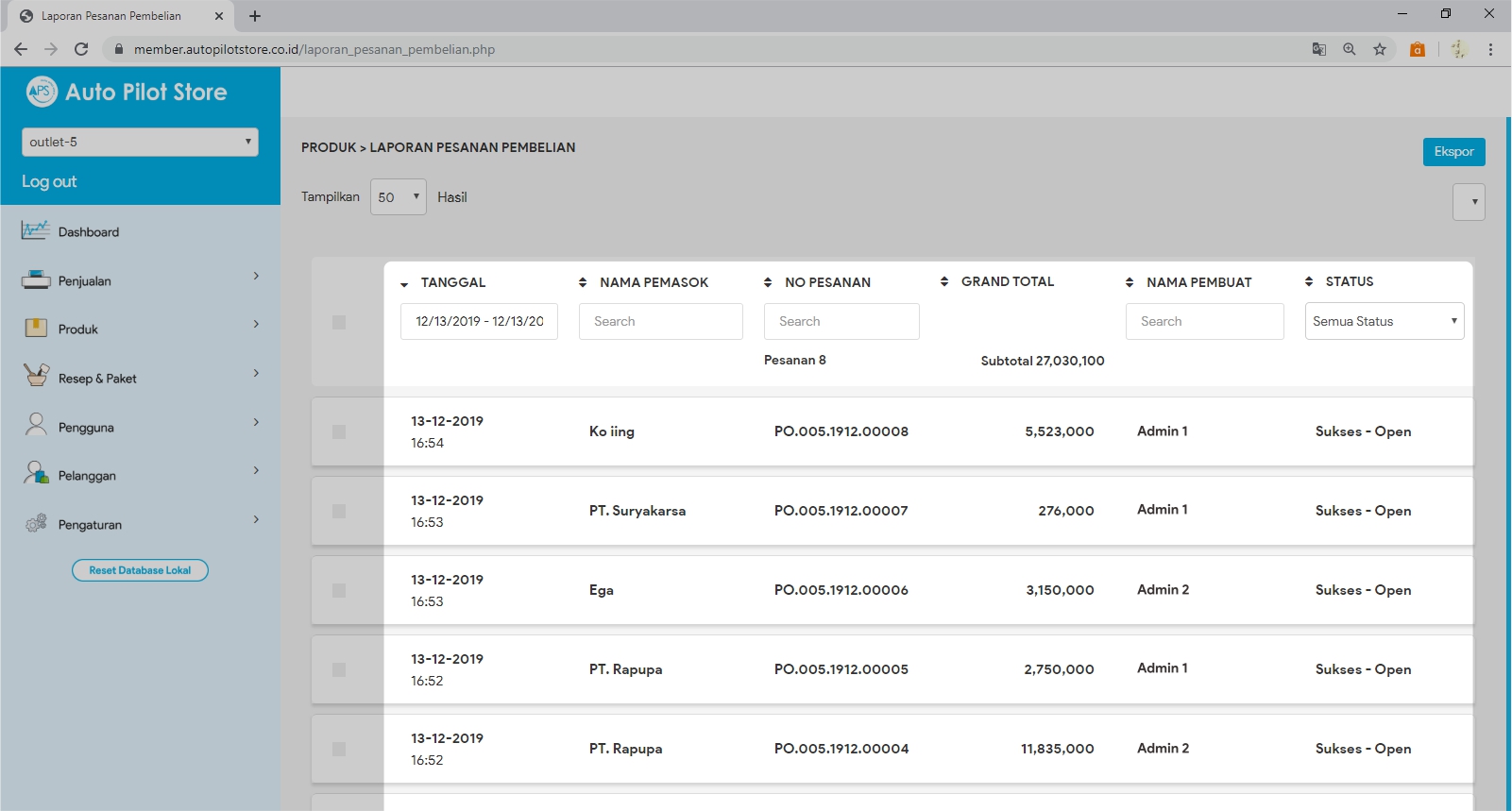The width and height of the screenshot is (1512, 811).
Task: Click the Resep & Paket mortar icon
Action: 36,377
